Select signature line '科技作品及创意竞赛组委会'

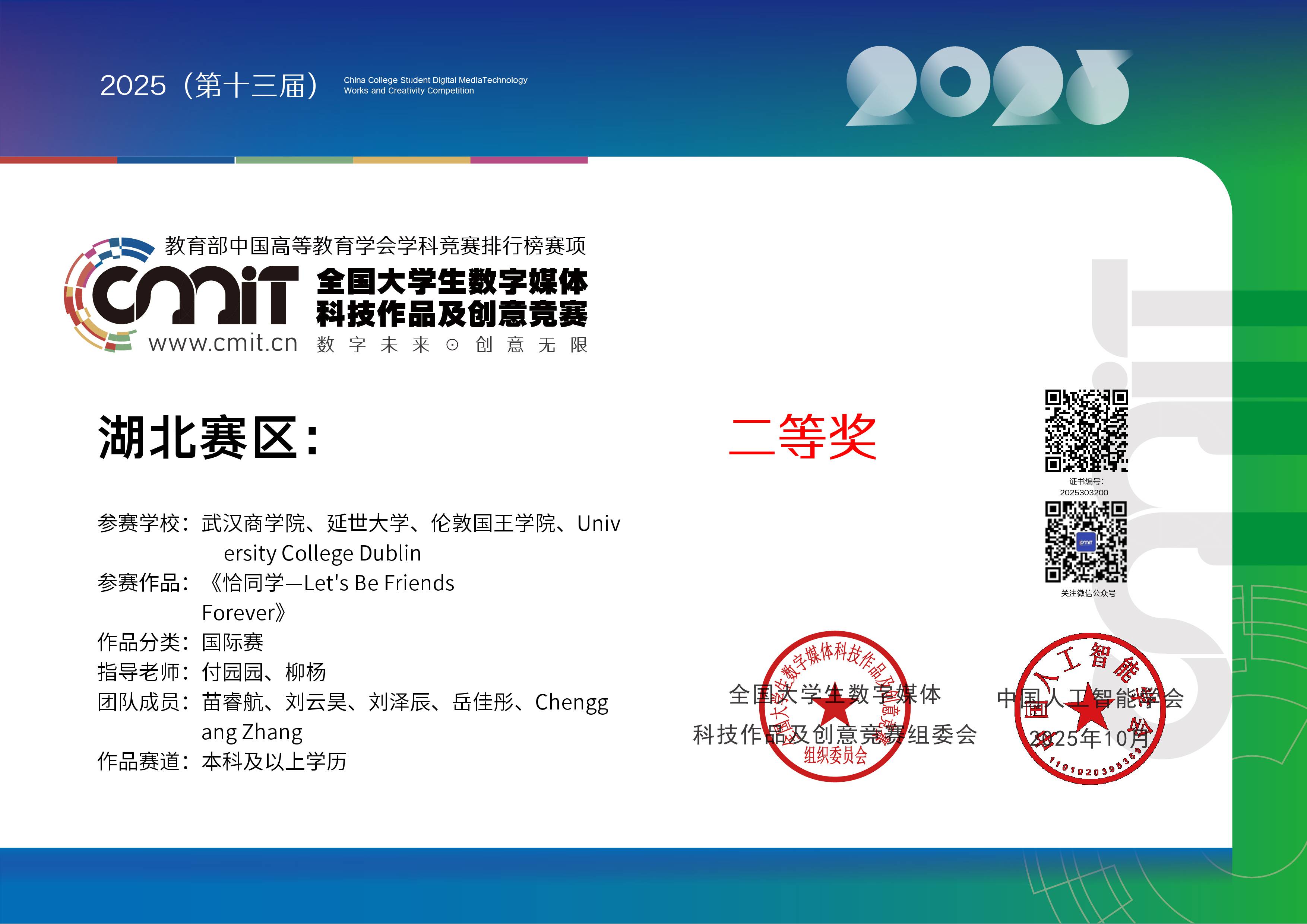coord(835,735)
